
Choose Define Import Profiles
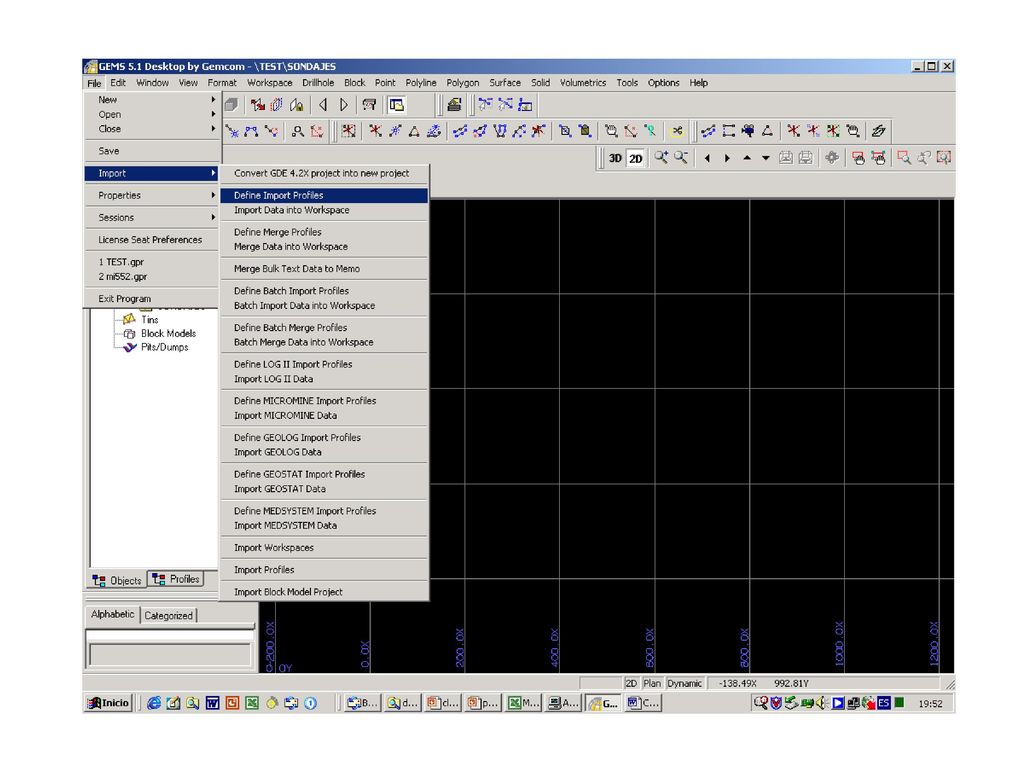[x=325, y=195]
